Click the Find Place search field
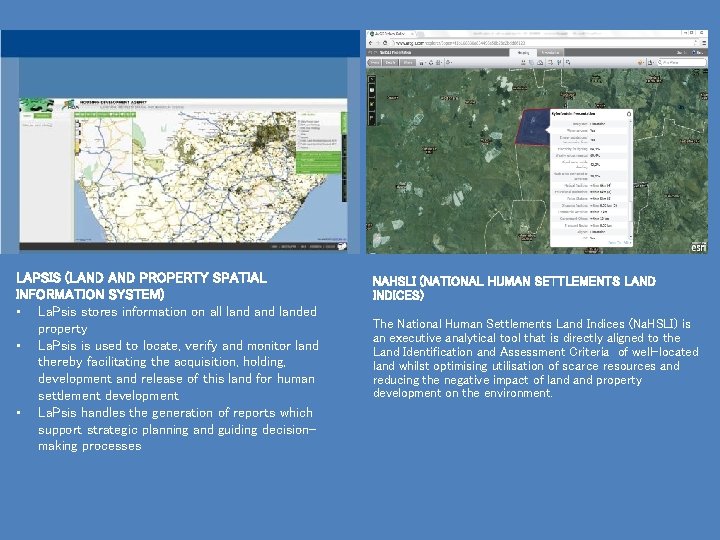The image size is (720, 540). [x=682, y=62]
